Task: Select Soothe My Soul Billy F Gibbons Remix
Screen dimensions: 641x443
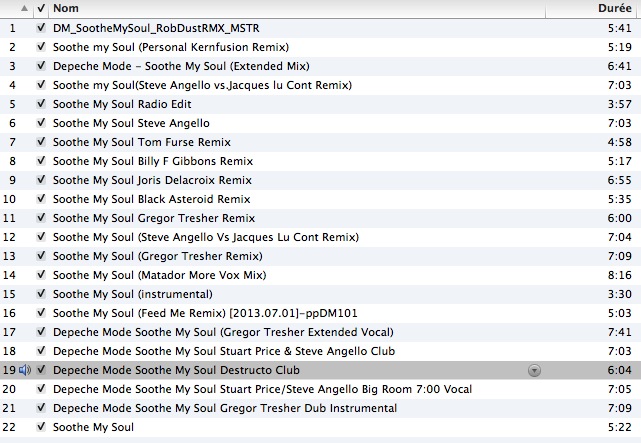Action: click(x=153, y=161)
